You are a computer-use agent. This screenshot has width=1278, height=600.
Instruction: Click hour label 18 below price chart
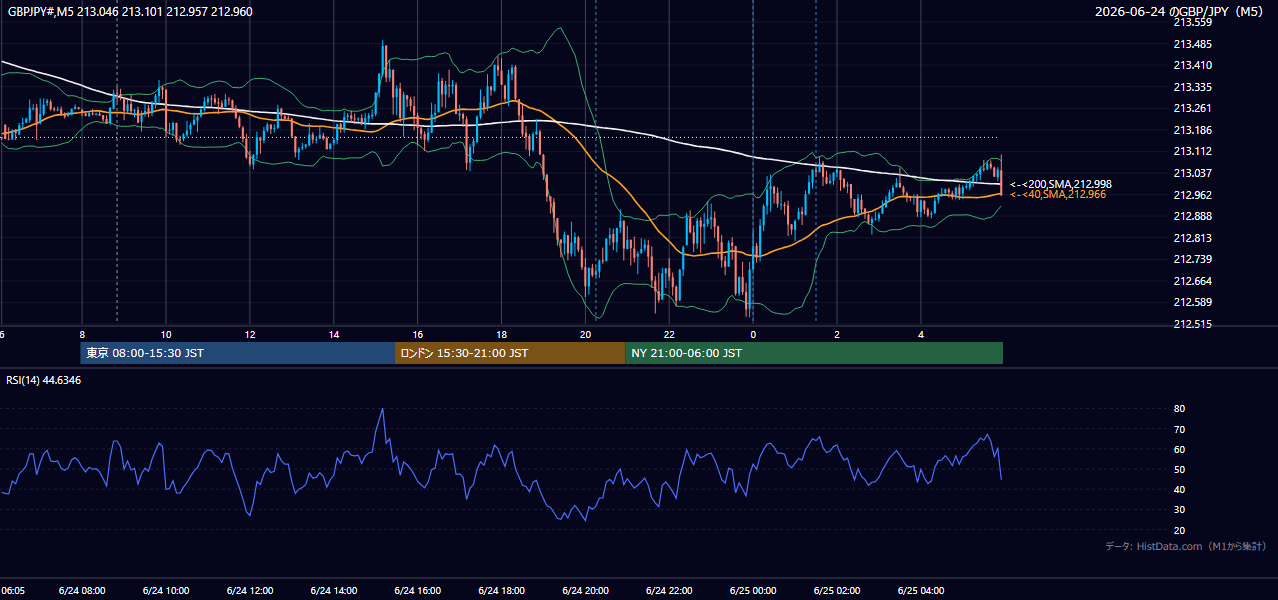[x=502, y=335]
